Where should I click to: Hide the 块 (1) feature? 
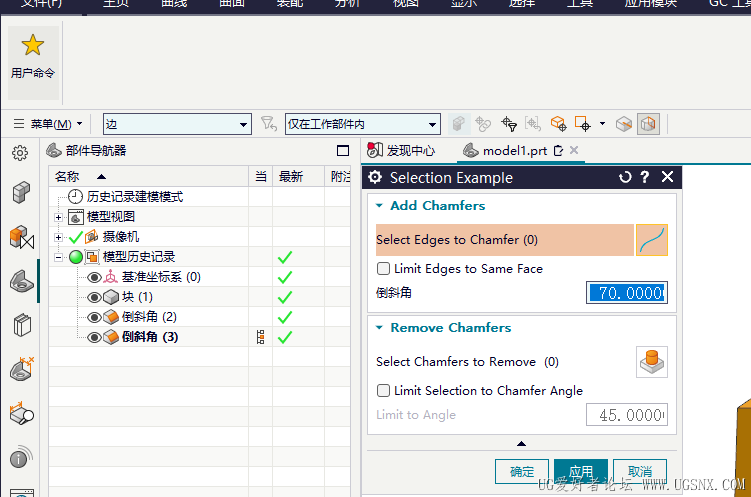click(95, 297)
